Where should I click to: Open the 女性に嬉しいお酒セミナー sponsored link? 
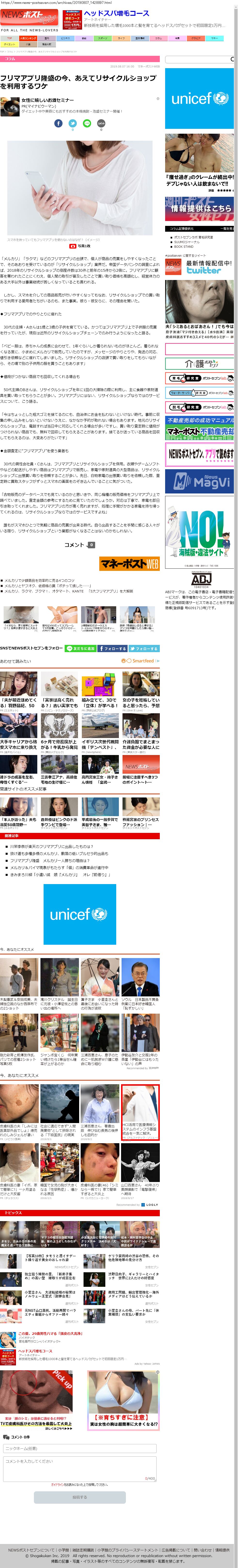tap(47, 100)
